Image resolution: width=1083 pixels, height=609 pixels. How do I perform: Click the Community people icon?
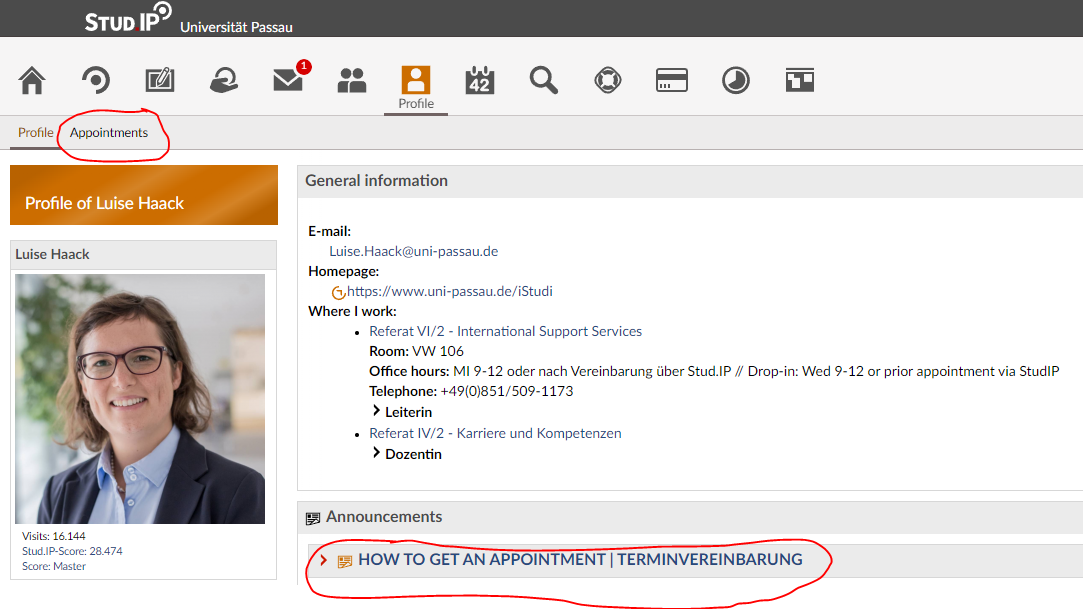pos(352,80)
